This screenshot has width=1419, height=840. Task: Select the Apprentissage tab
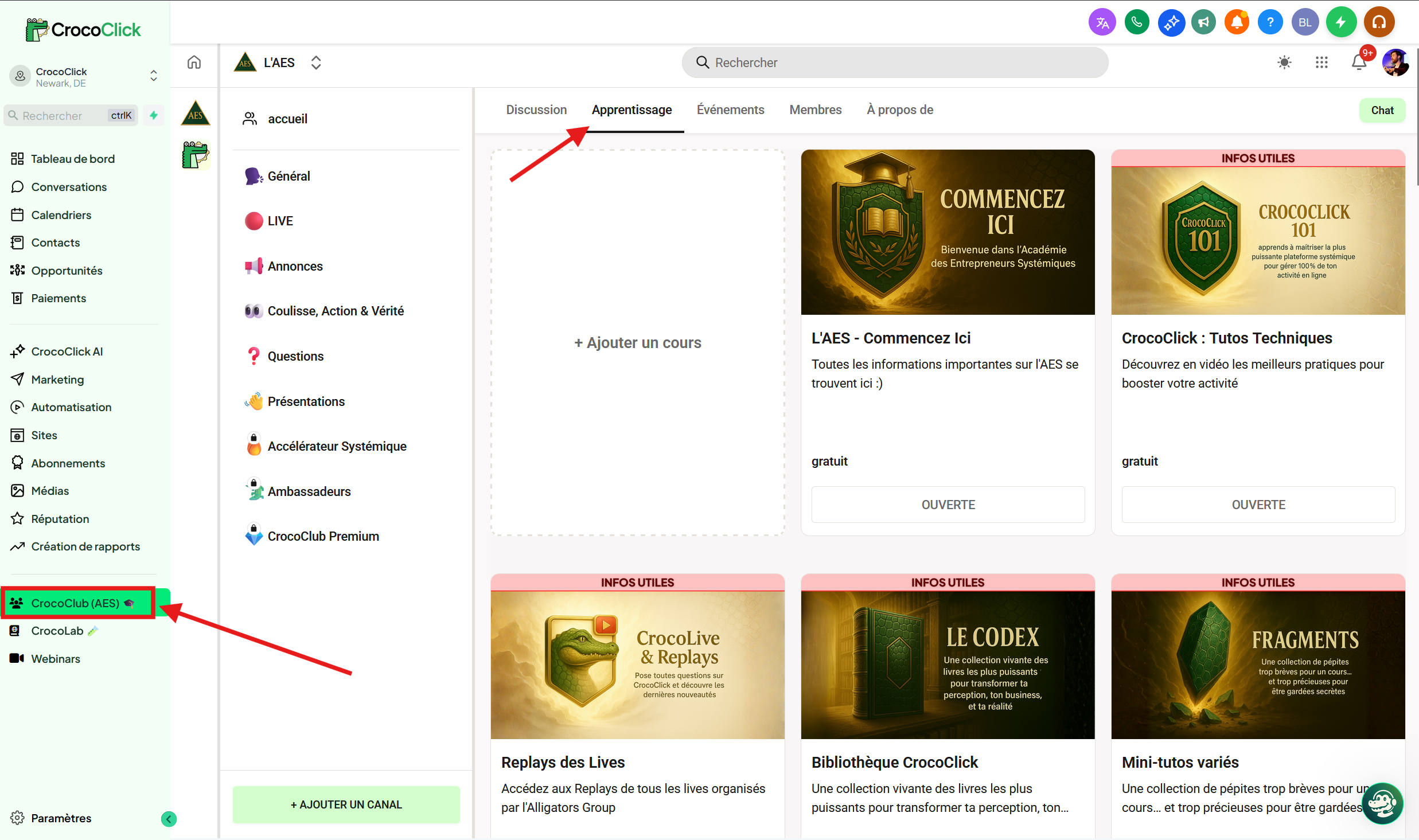pyautogui.click(x=631, y=110)
